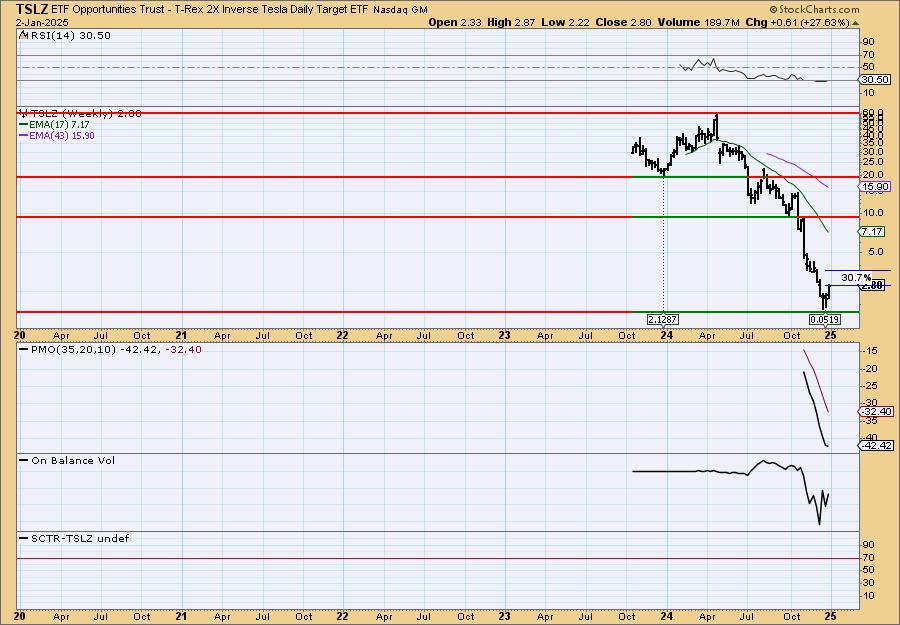
Task: Click the -15 label on the PMO axis
Action: [x=870, y=351]
